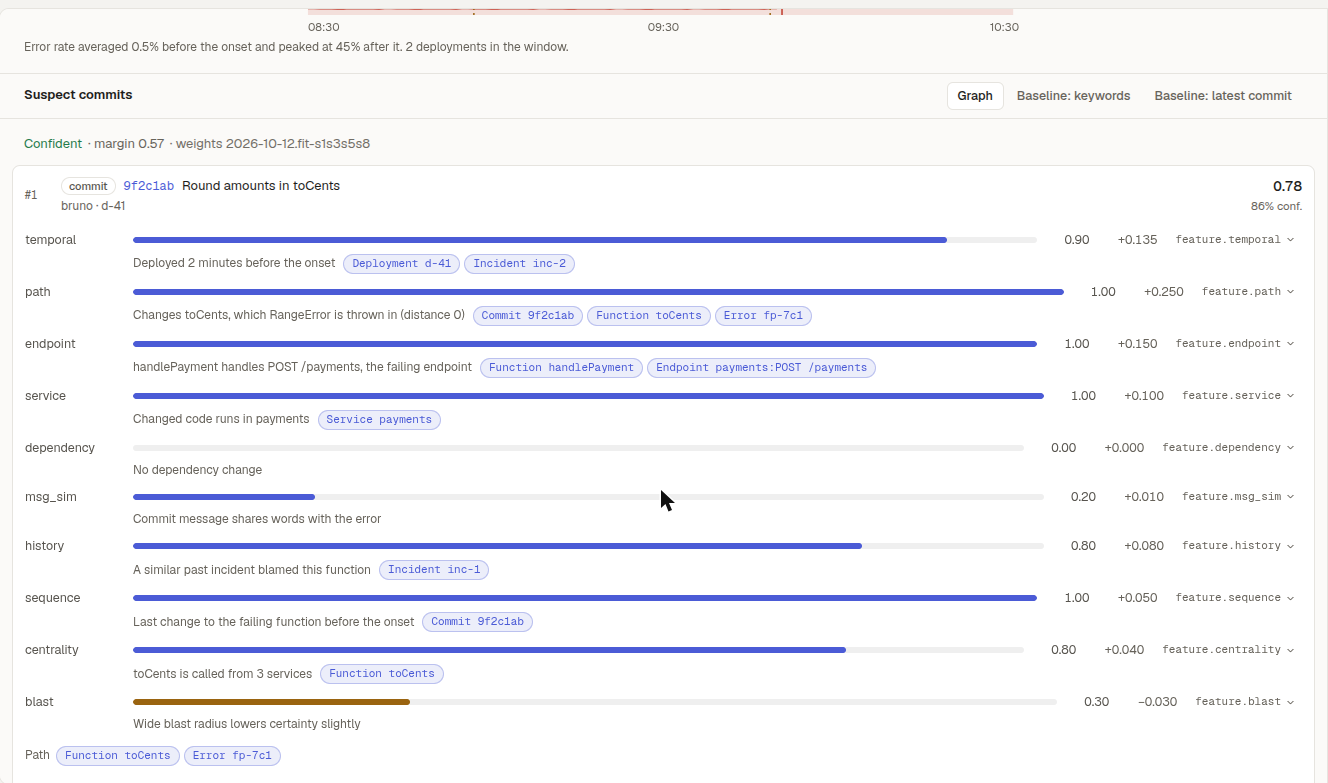
Task: Click the overall score 0.78
Action: click(1287, 186)
